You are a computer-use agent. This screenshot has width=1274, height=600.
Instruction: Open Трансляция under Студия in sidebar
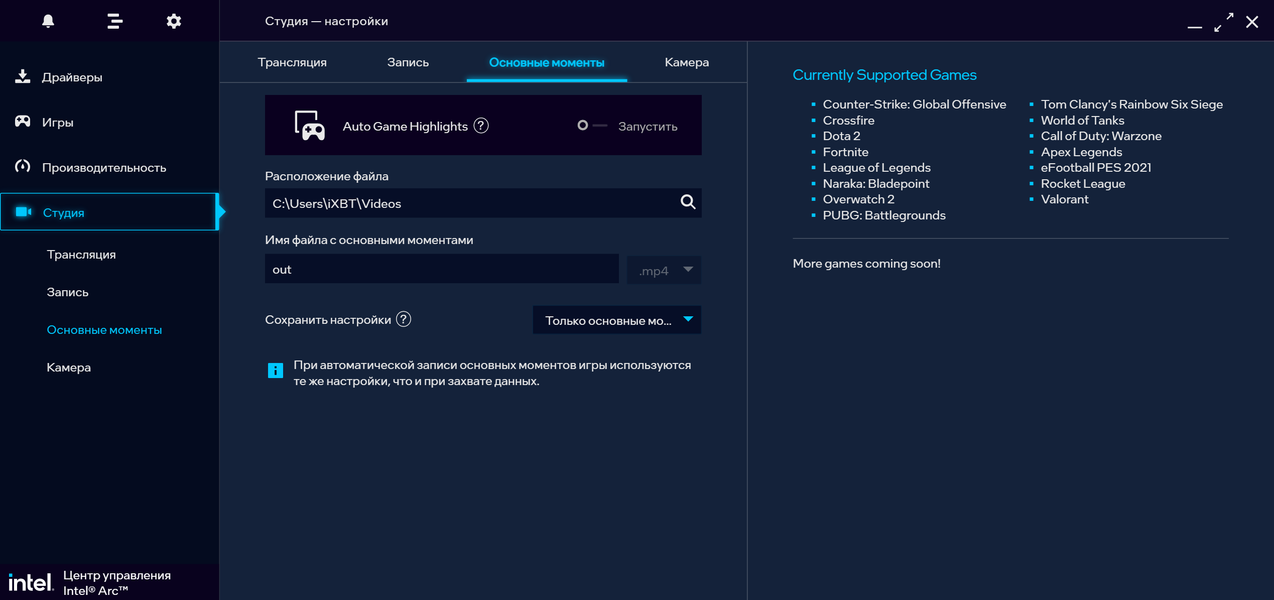[81, 254]
